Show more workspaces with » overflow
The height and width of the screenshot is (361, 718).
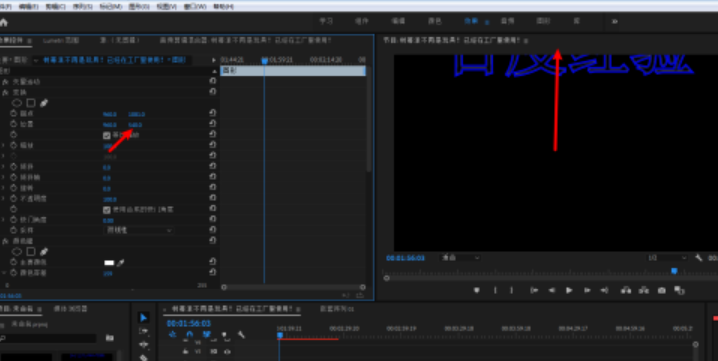615,22
